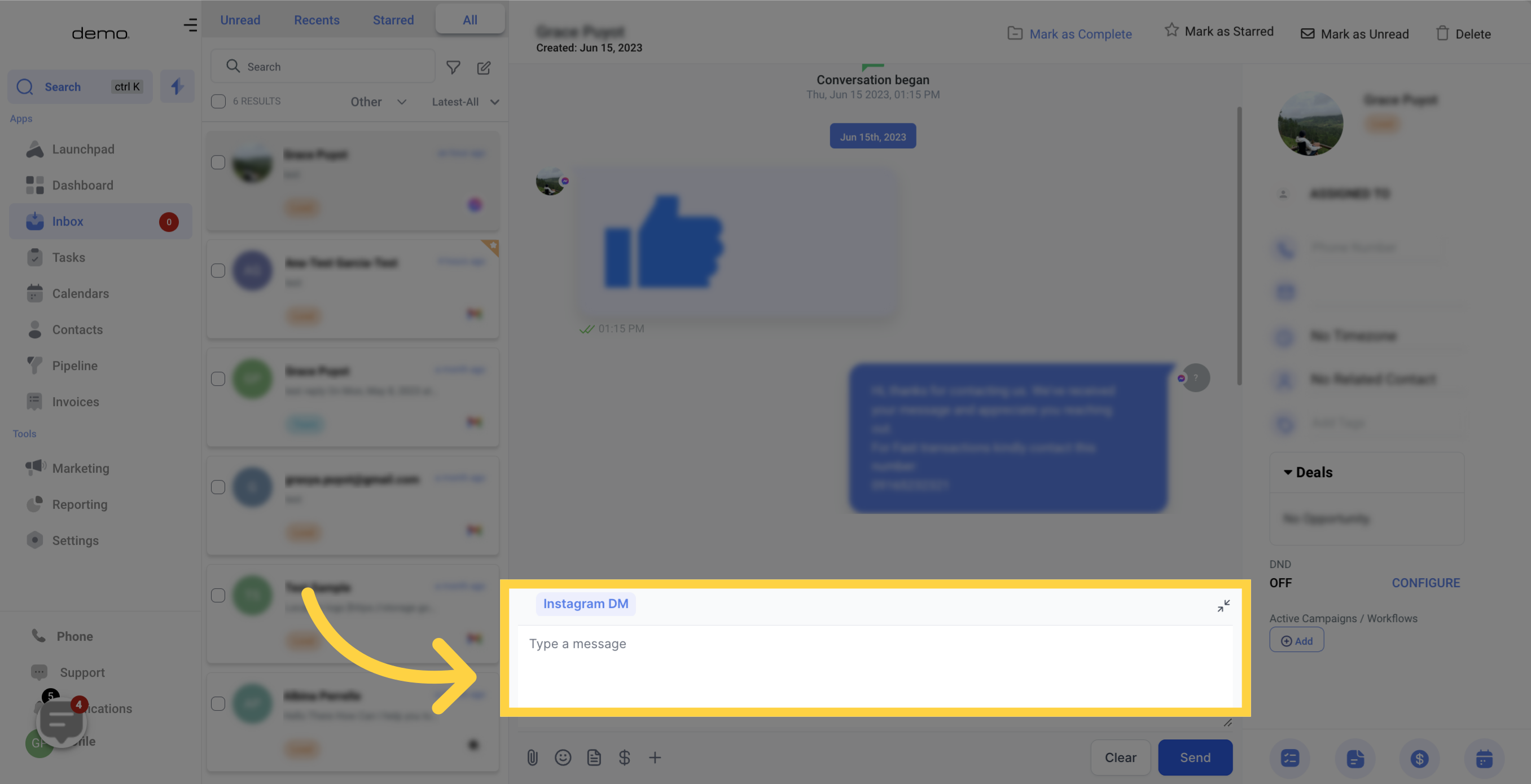Open the Latest-All sort dropdown

tap(466, 102)
